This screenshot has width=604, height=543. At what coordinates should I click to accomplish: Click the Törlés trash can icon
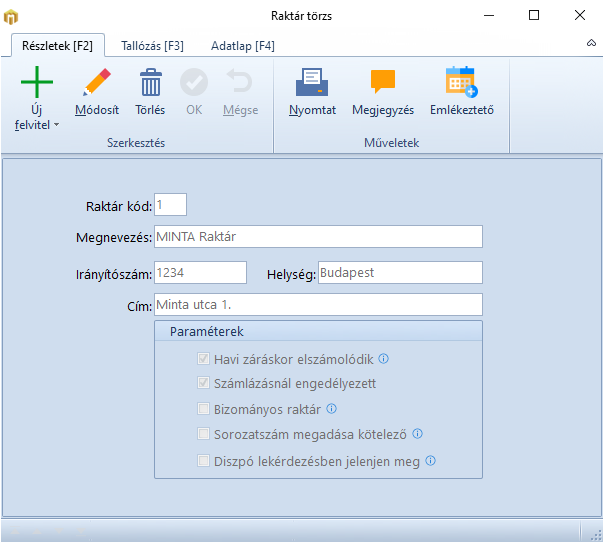[x=150, y=82]
